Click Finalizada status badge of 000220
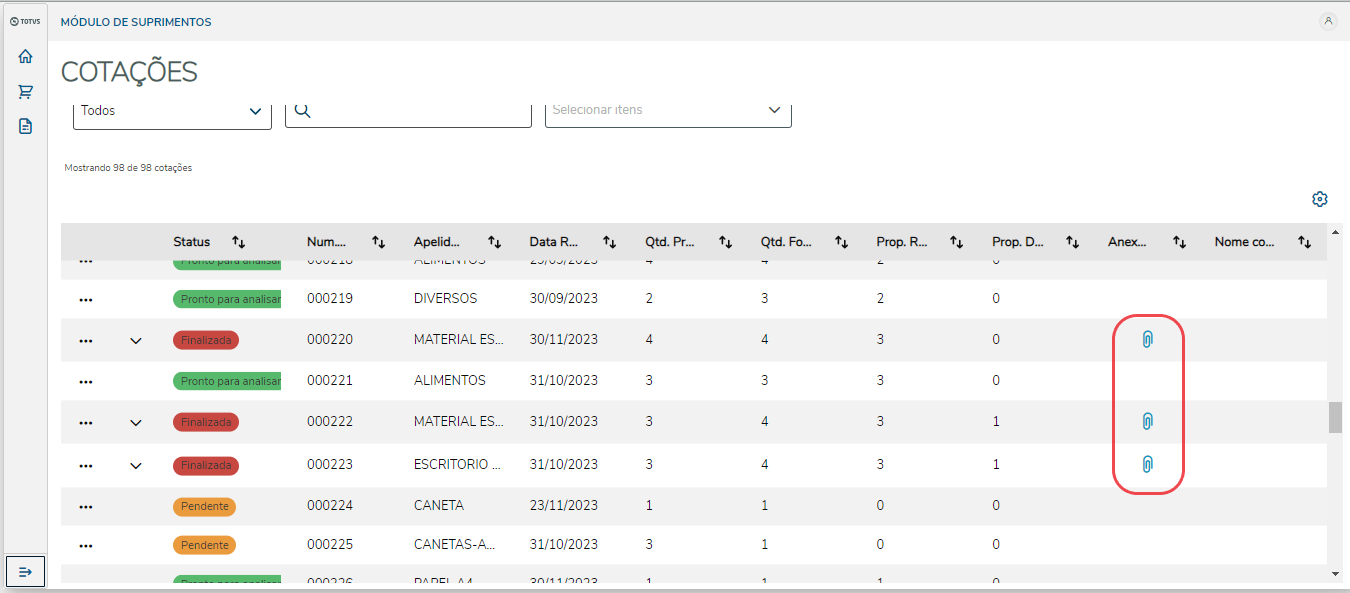 coord(206,340)
